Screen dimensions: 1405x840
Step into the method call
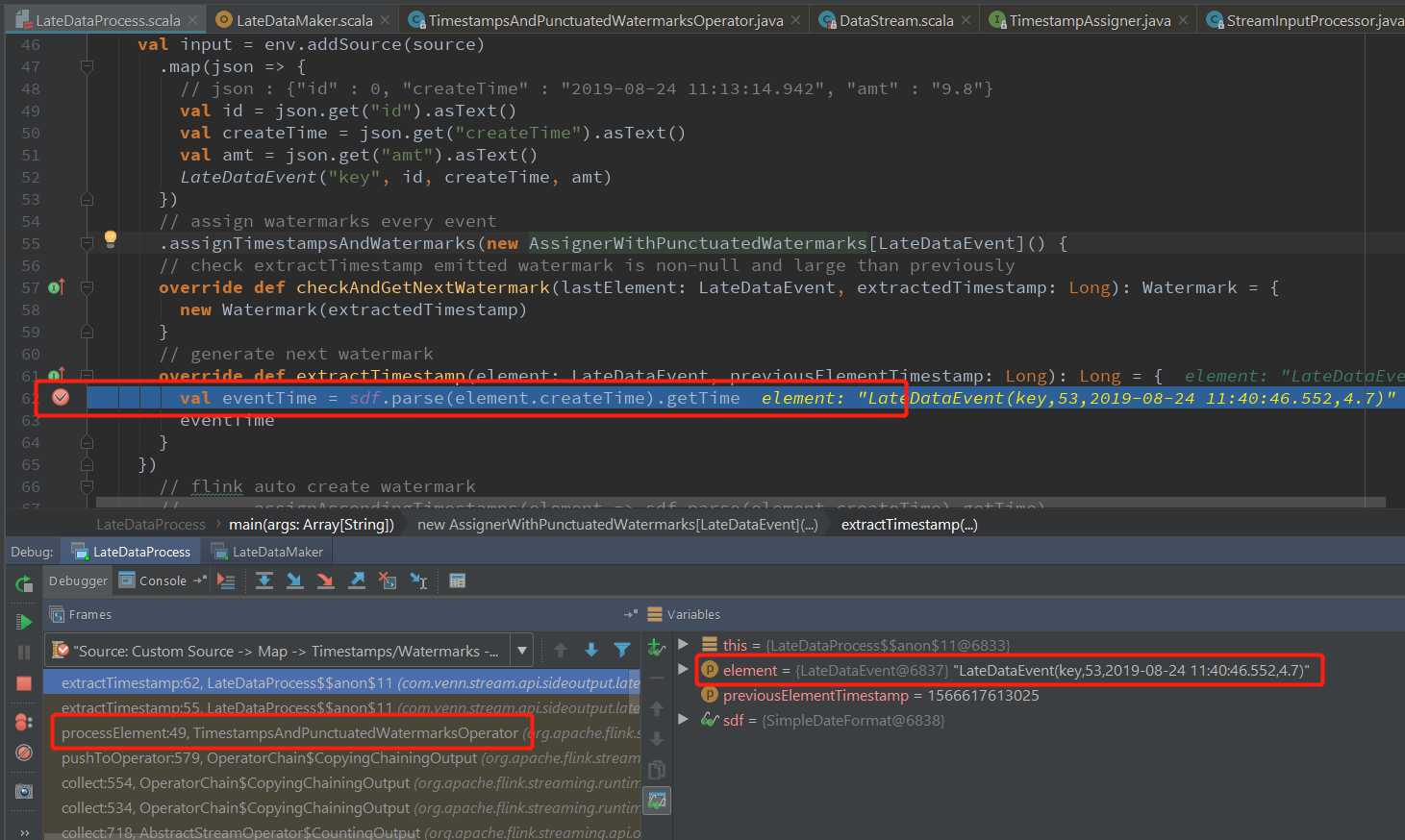click(295, 581)
